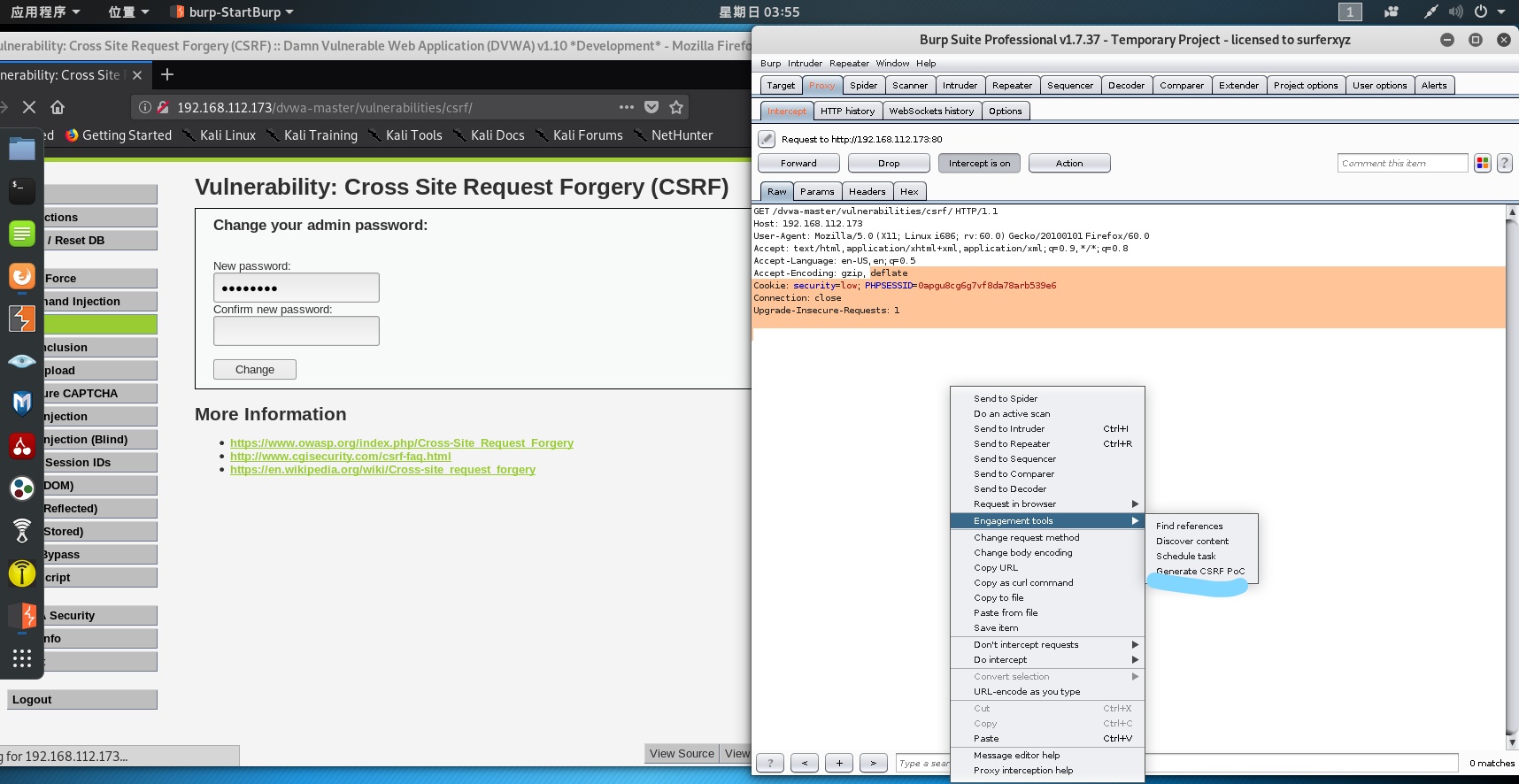Screen dimensions: 1519x784
Task: Open the lightning-bolt scanner dock icon
Action: click(22, 319)
